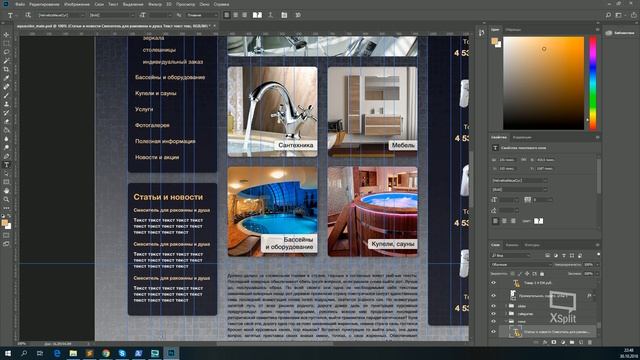Select the Rectangle shape tool
Viewport: 640px width, 360px height.
coord(6,182)
